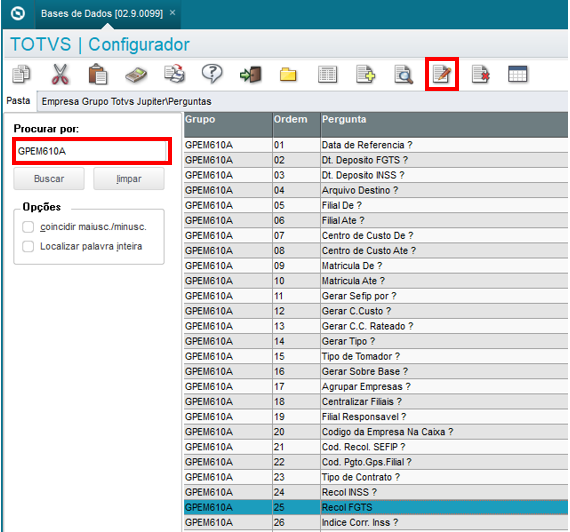Select row Gerar Tipo ?
The height and width of the screenshot is (532, 570).
[x=376, y=341]
